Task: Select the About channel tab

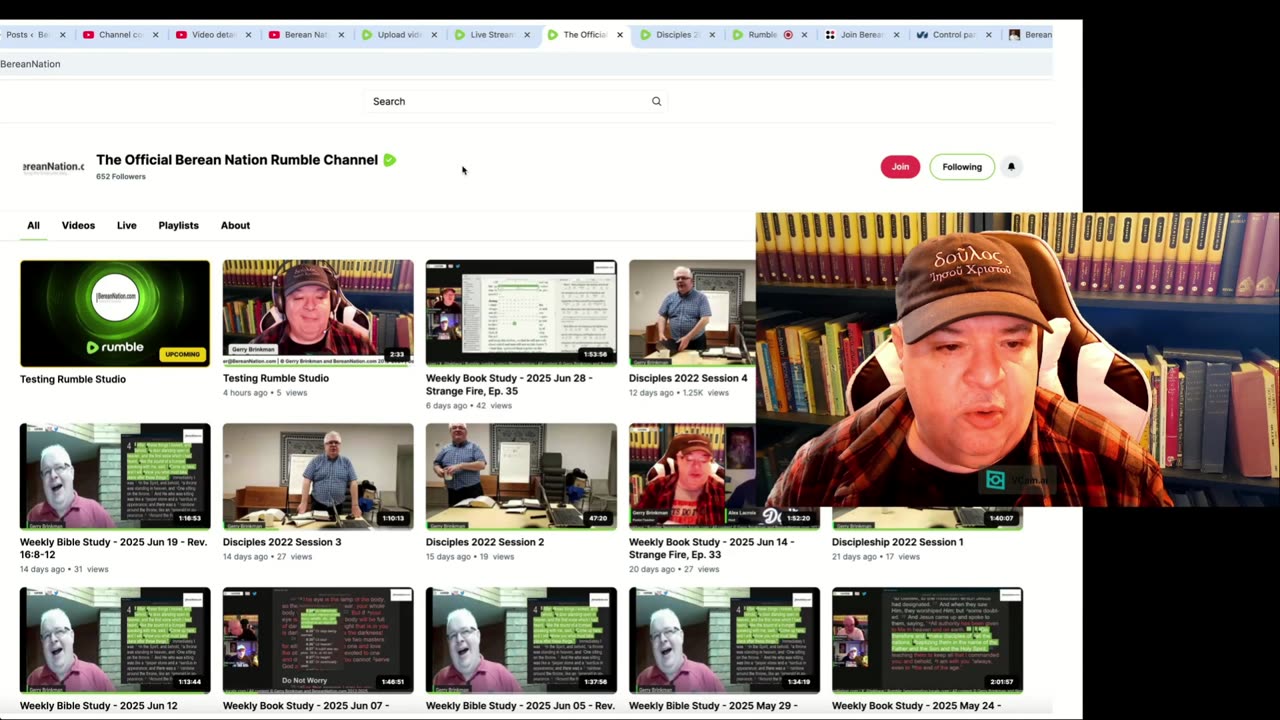Action: [x=235, y=225]
